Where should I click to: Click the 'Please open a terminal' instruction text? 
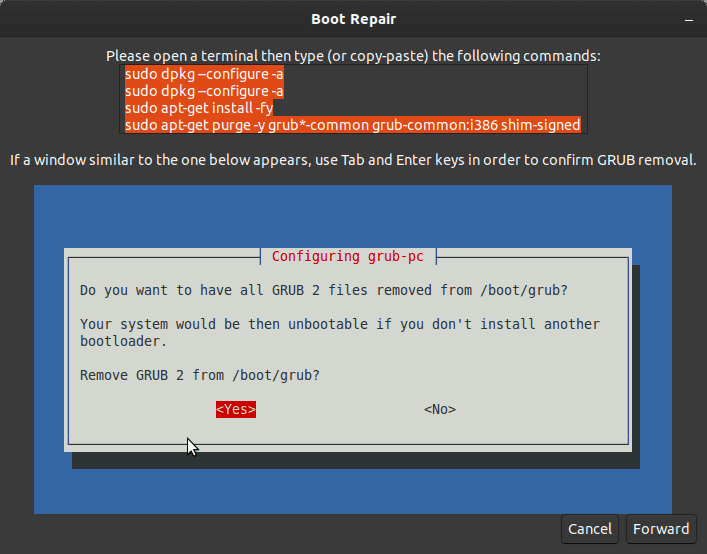coord(353,56)
